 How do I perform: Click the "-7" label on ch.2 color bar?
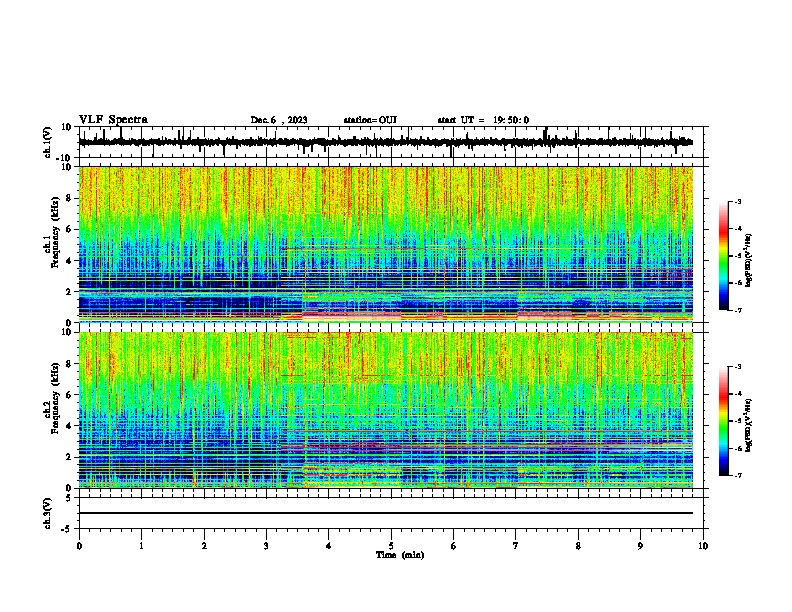tap(737, 475)
